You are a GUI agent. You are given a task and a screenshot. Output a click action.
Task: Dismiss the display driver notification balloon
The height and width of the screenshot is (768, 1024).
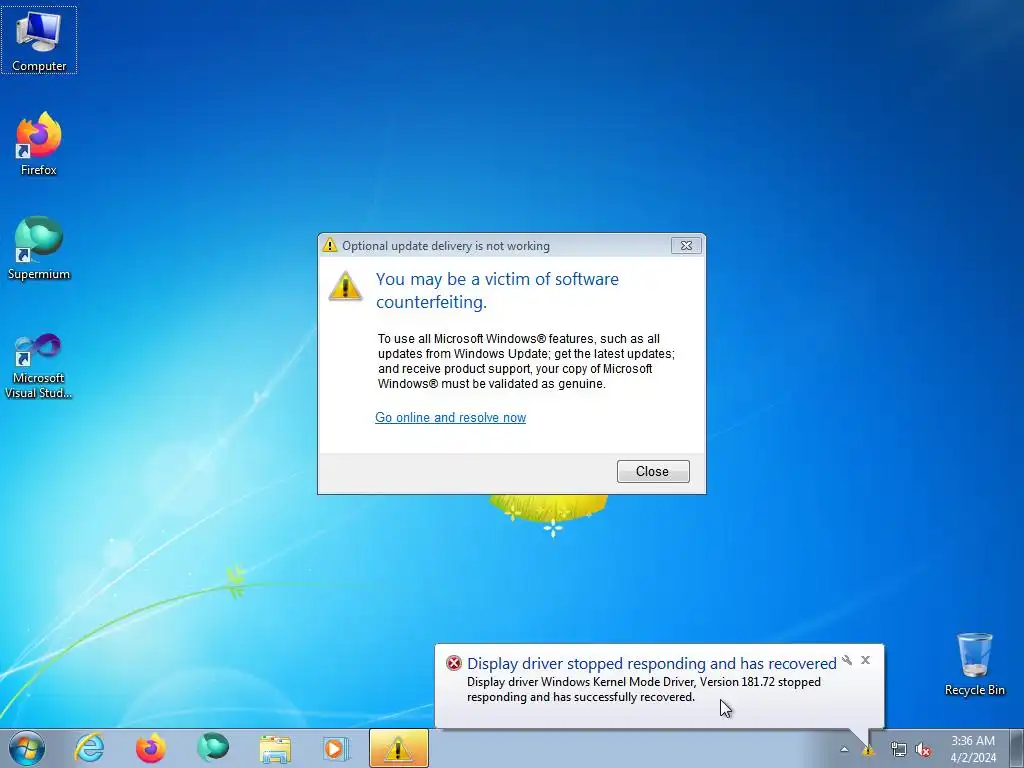coord(865,660)
